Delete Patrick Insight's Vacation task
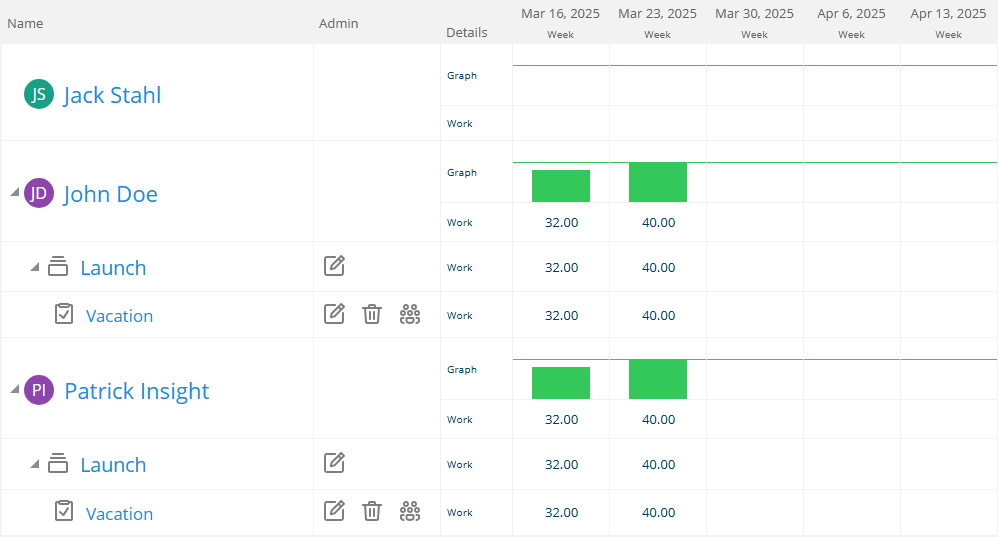The height and width of the screenshot is (537, 998). click(x=372, y=512)
